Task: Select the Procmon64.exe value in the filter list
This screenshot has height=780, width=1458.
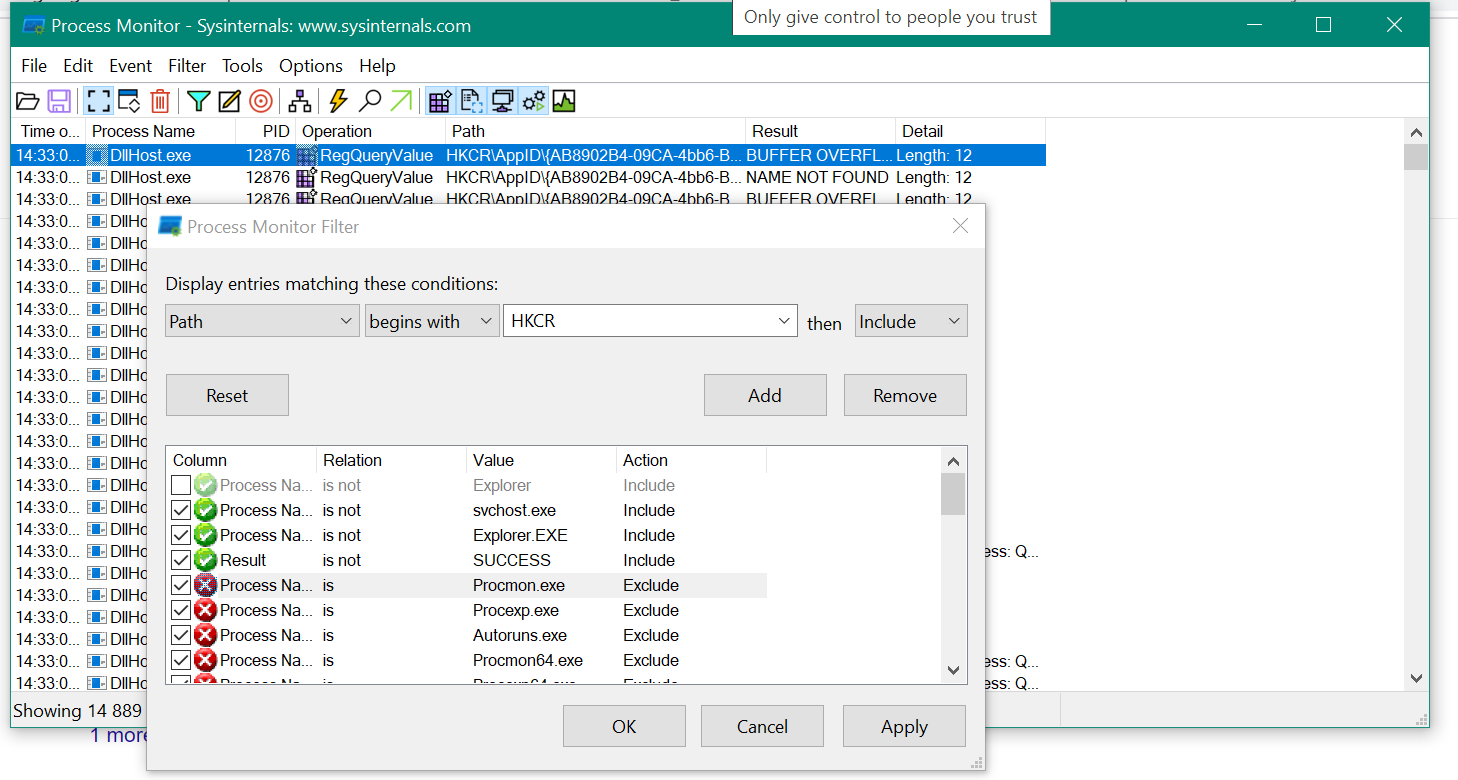Action: click(x=528, y=660)
